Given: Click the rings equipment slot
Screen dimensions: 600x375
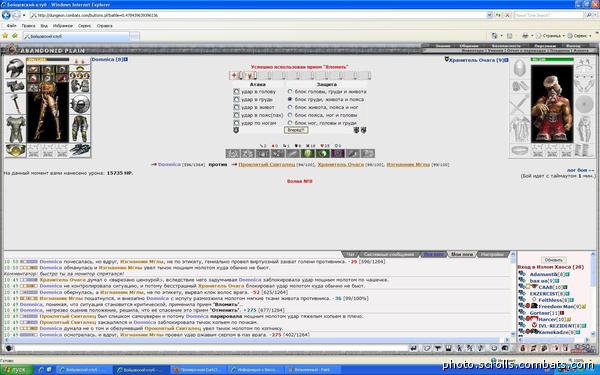Looking at the screenshot, I should pyautogui.click(x=80, y=75).
